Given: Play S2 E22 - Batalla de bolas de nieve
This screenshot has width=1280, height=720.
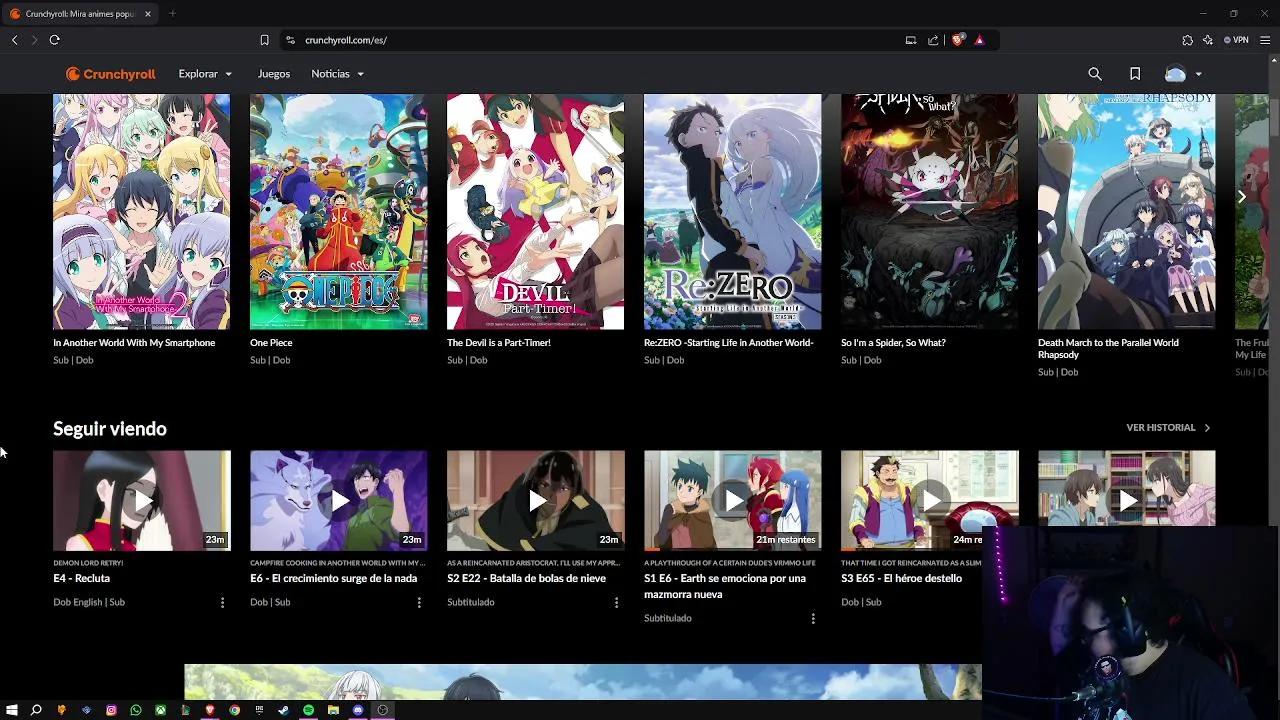Looking at the screenshot, I should (x=535, y=500).
